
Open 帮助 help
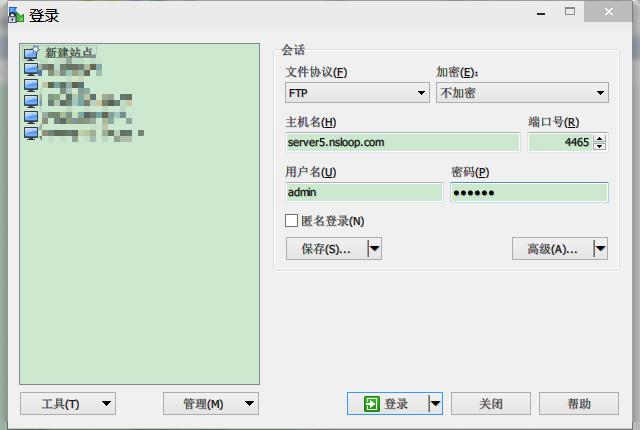coord(579,404)
